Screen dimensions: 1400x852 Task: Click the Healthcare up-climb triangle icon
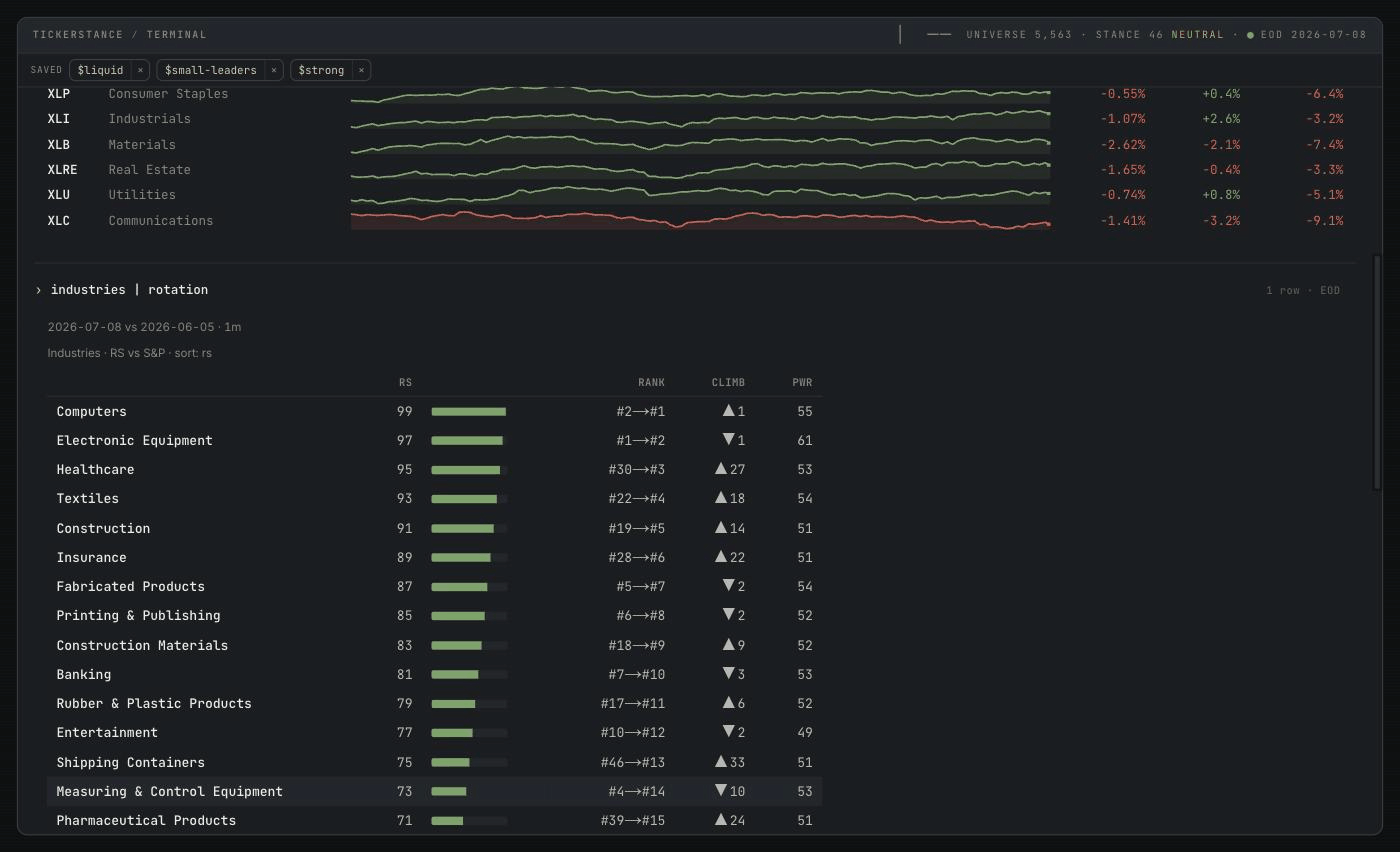[x=721, y=469]
